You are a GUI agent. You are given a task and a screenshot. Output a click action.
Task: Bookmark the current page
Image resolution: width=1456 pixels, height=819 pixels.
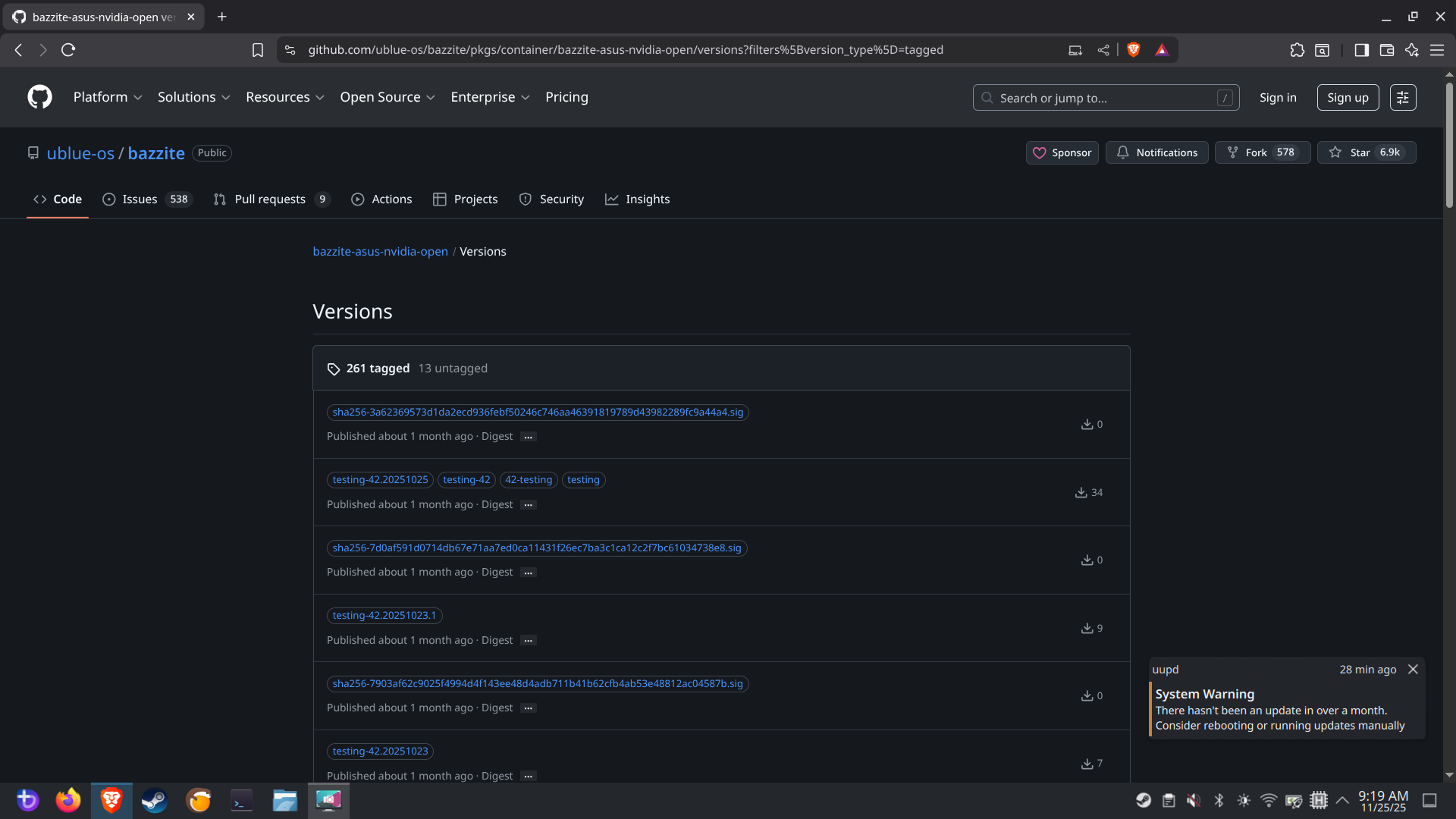(x=258, y=50)
